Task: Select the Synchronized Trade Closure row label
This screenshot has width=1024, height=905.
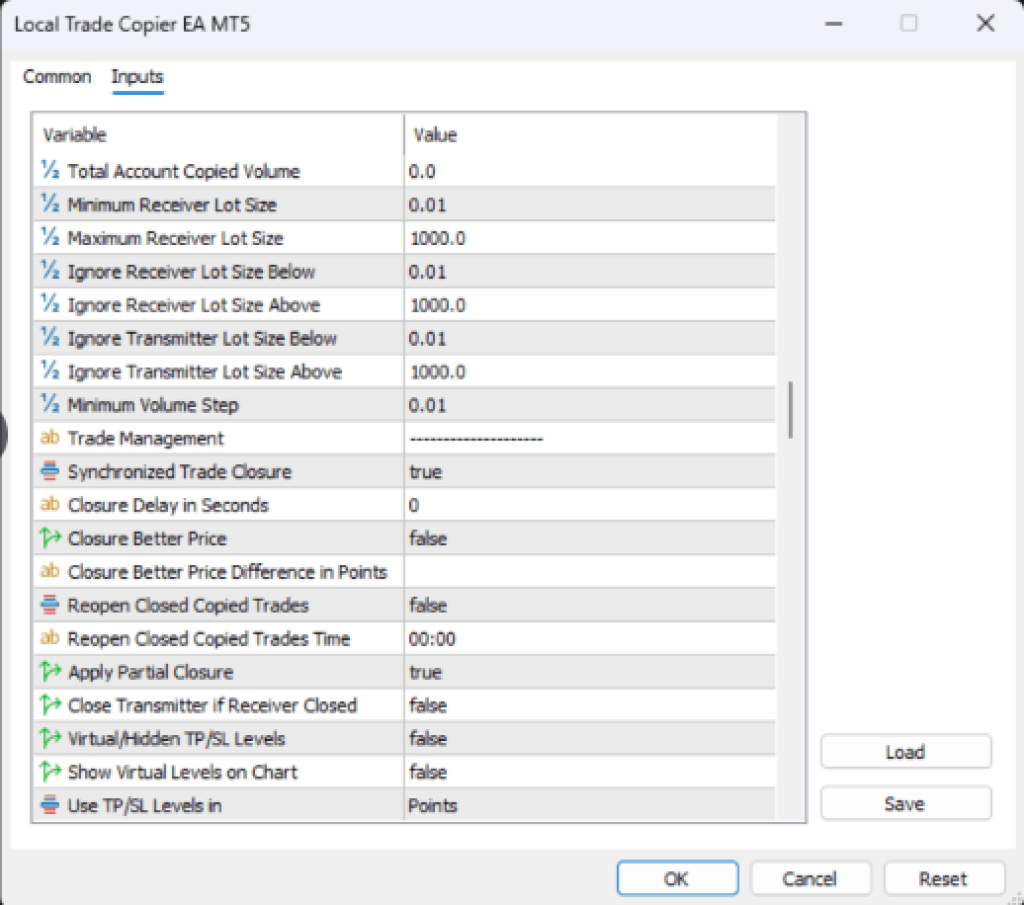Action: point(180,471)
